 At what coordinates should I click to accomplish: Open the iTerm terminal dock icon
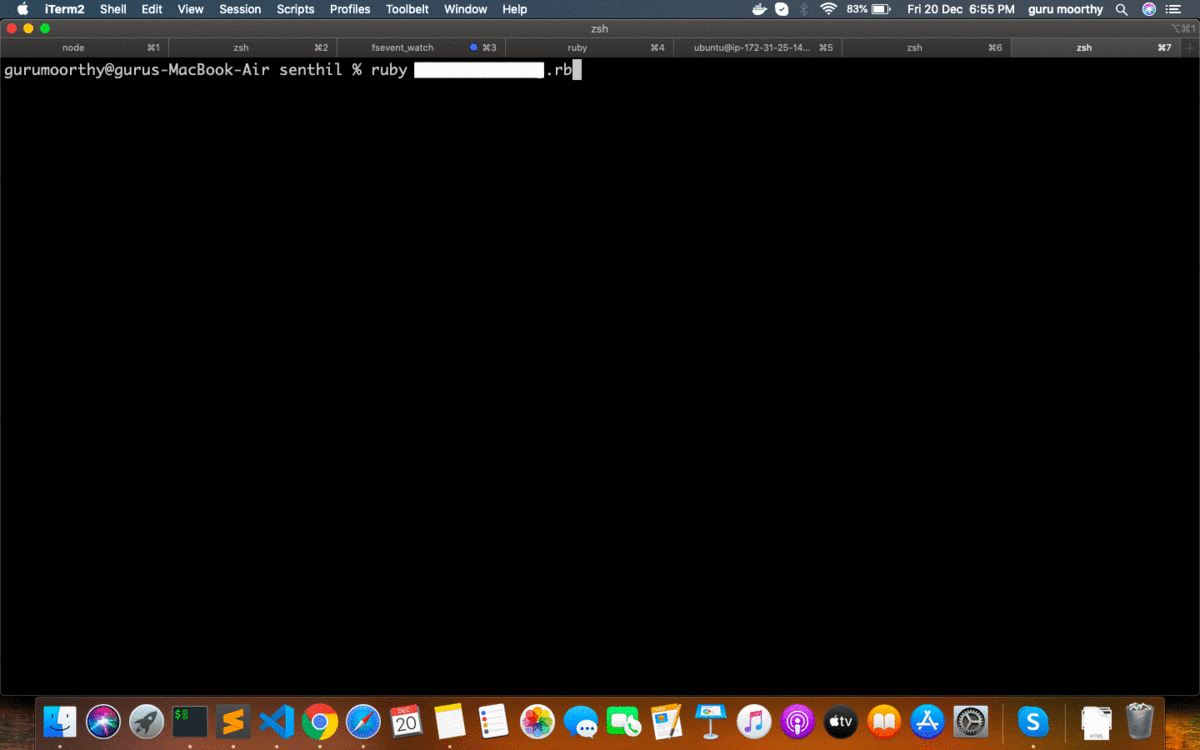(190, 721)
